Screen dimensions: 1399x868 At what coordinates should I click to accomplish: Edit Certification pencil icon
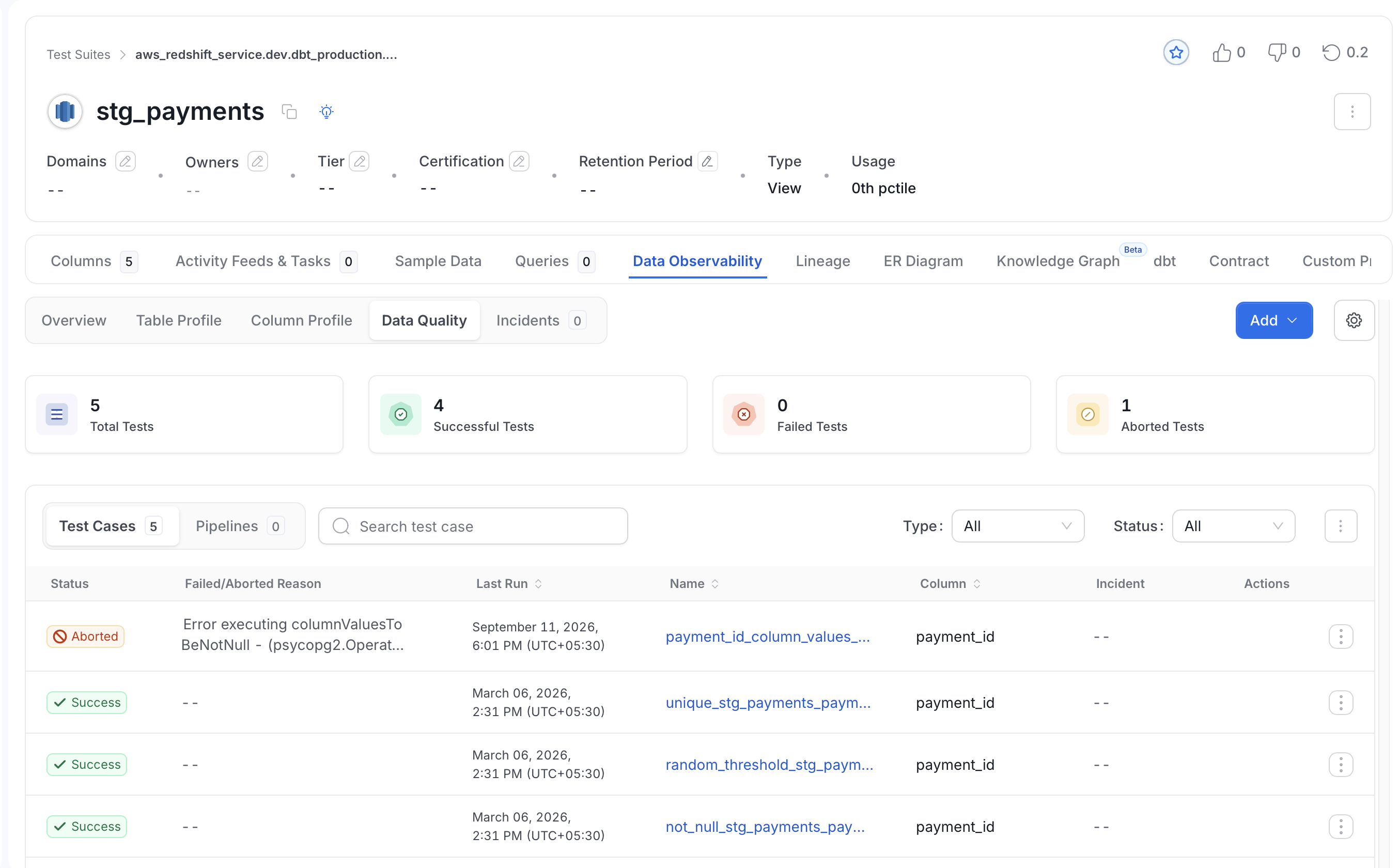(x=519, y=161)
